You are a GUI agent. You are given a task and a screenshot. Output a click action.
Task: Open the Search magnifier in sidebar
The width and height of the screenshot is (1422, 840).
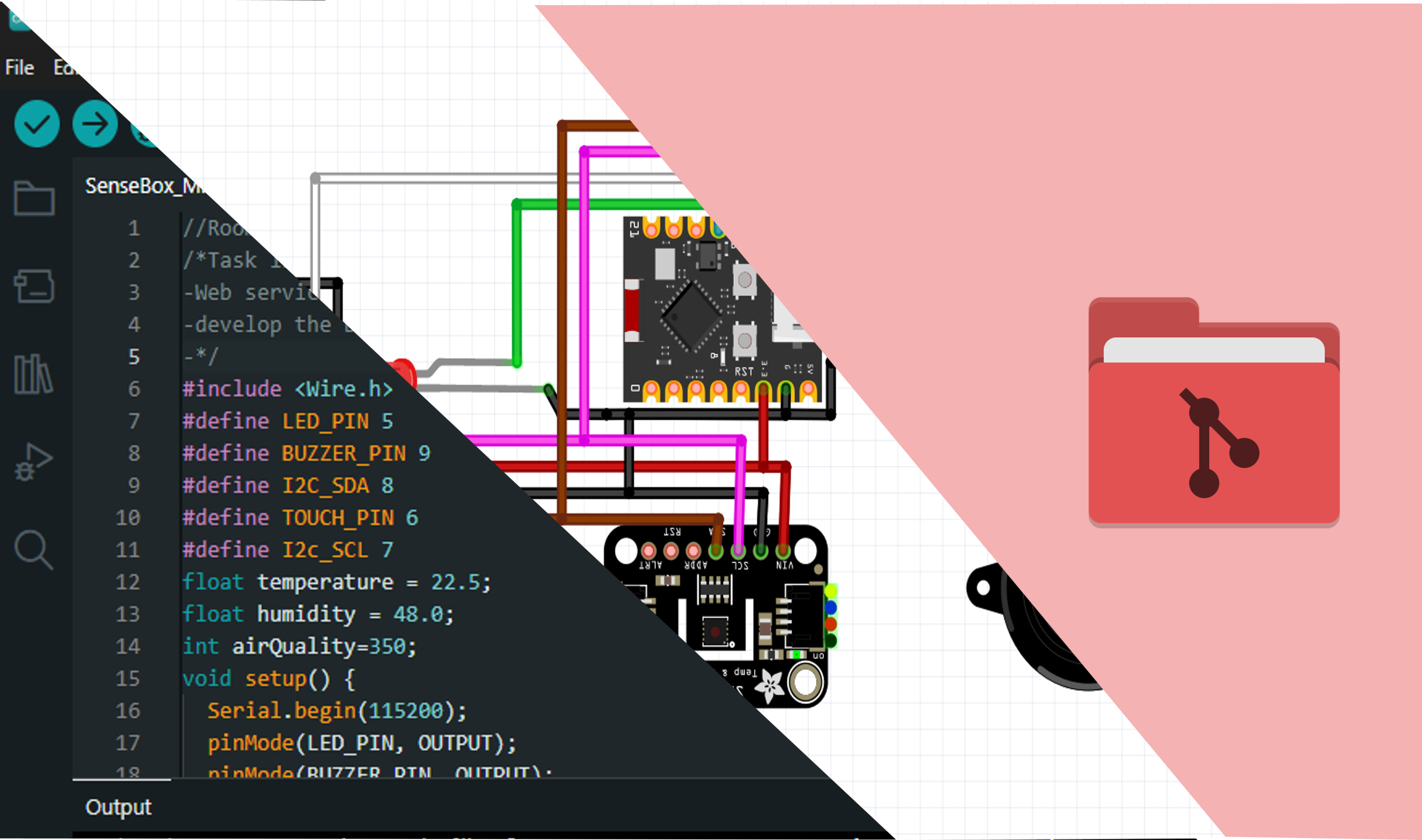[33, 549]
